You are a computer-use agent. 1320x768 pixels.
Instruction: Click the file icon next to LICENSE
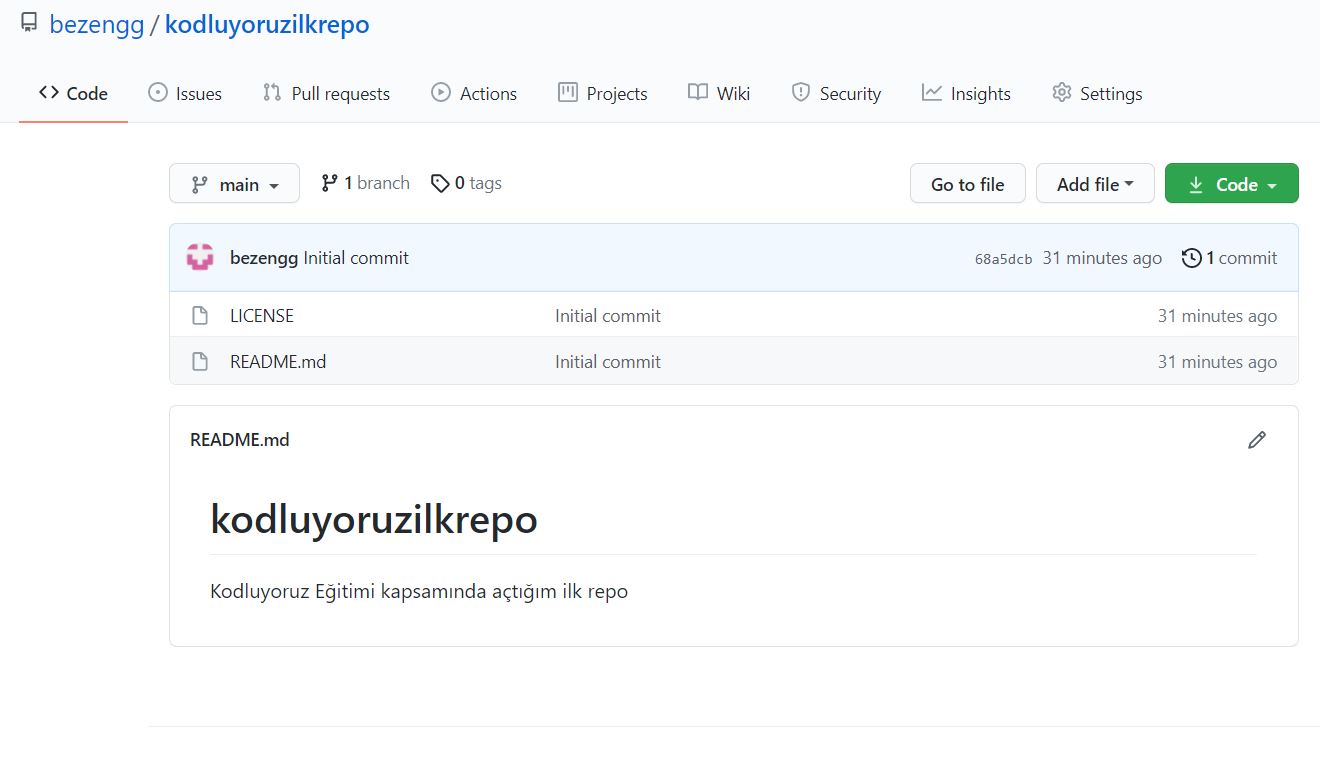click(200, 316)
